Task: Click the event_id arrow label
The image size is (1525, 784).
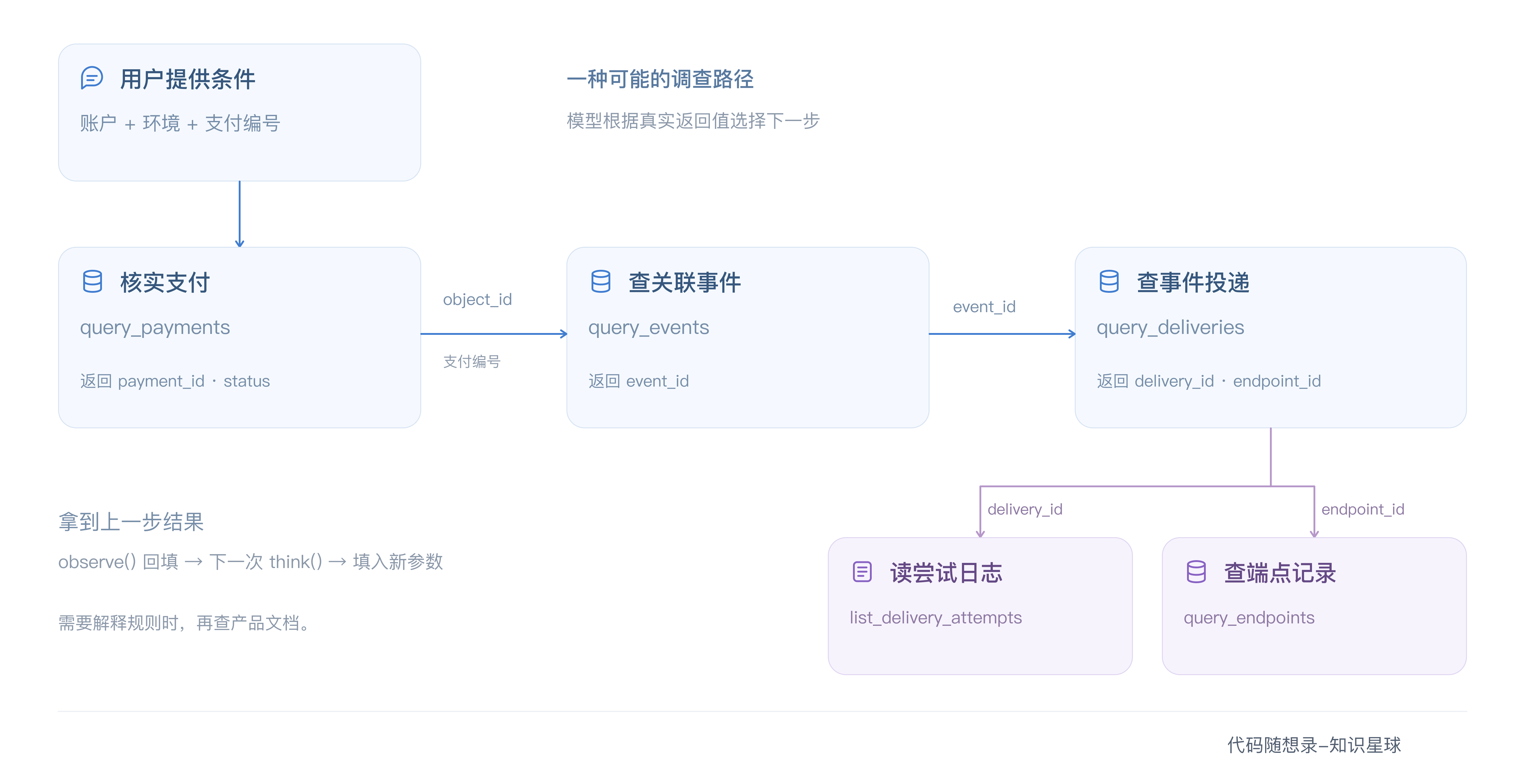Action: (984, 306)
